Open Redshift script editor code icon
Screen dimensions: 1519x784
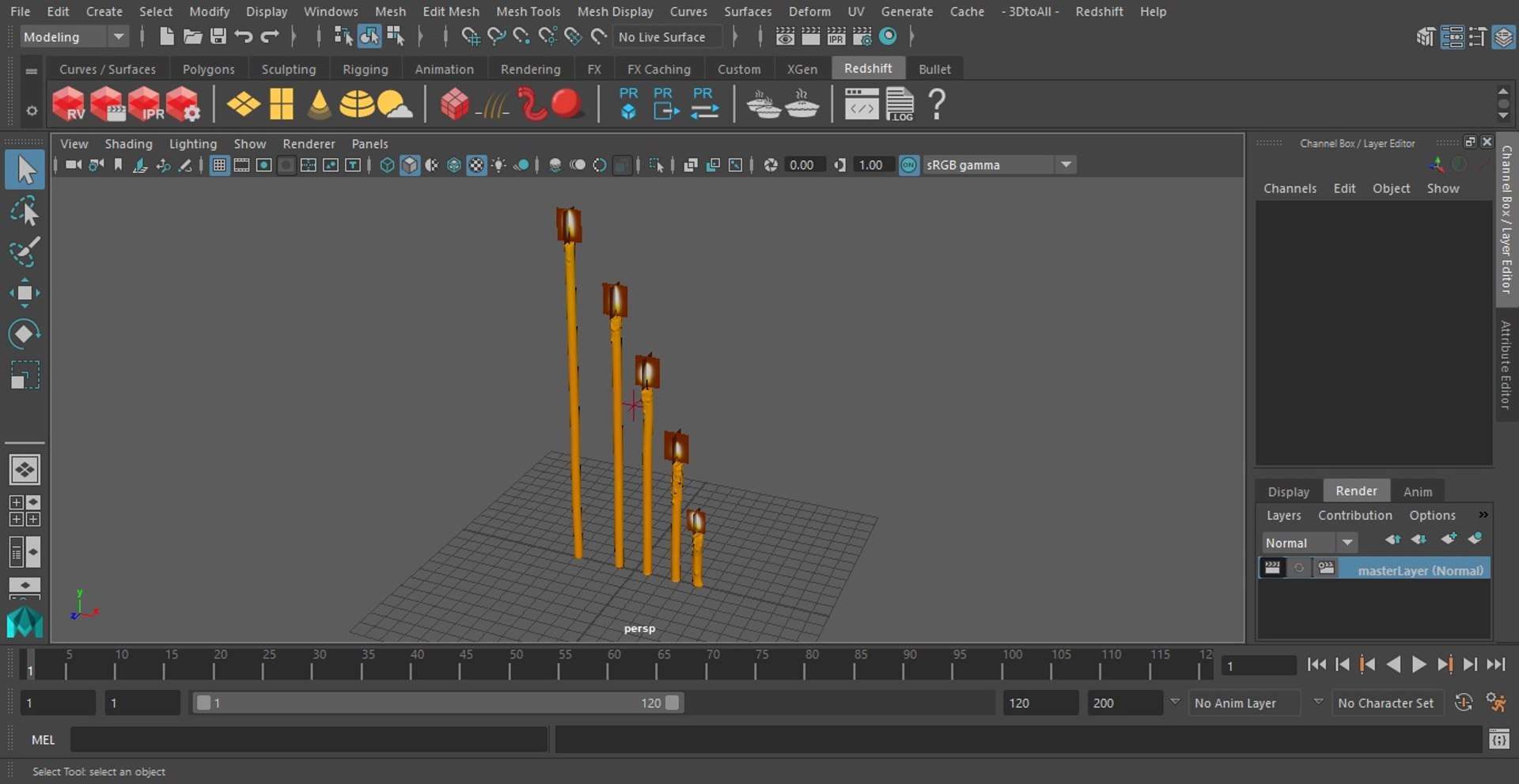(x=861, y=104)
